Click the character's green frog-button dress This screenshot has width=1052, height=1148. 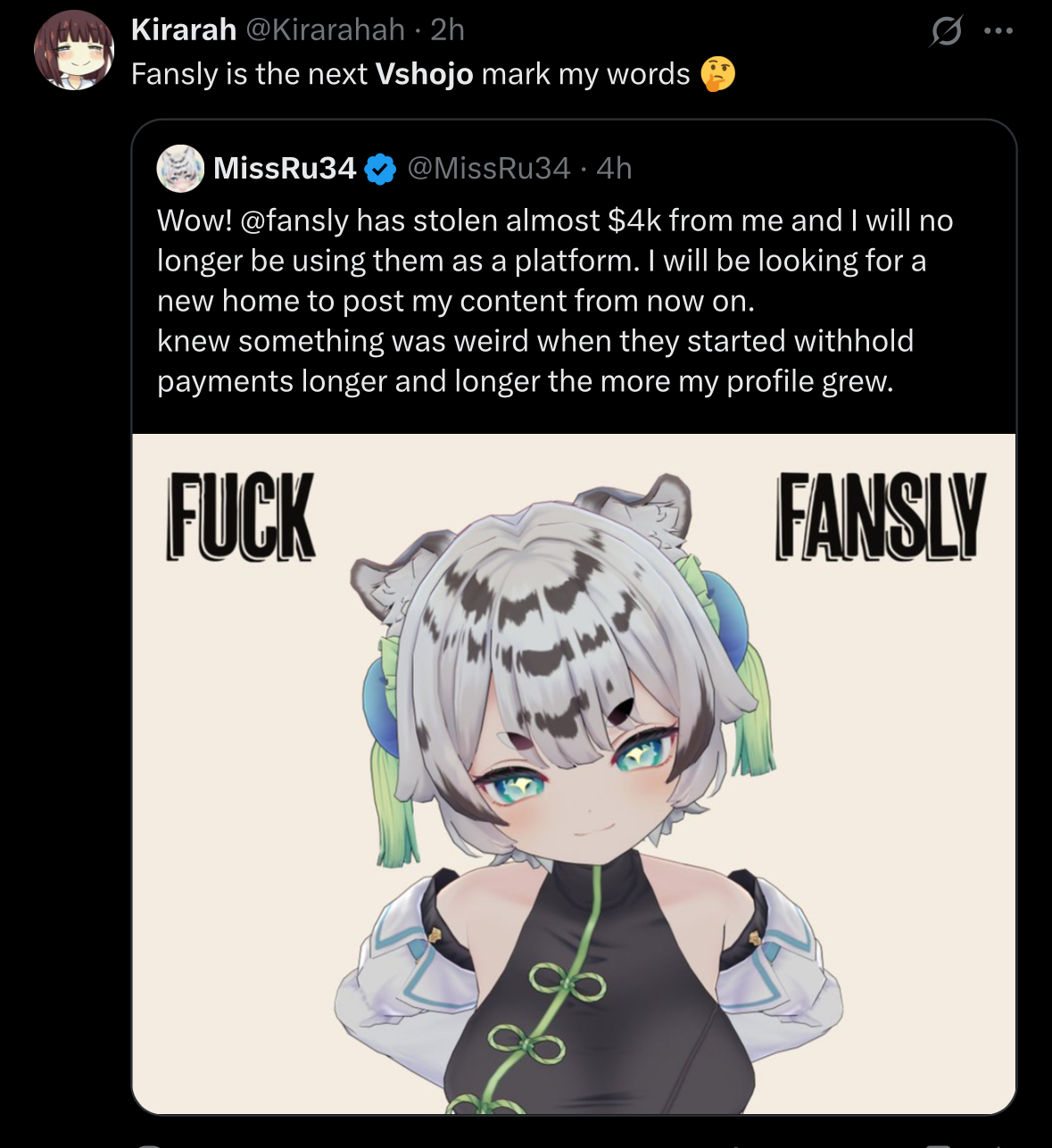[x=571, y=1000]
